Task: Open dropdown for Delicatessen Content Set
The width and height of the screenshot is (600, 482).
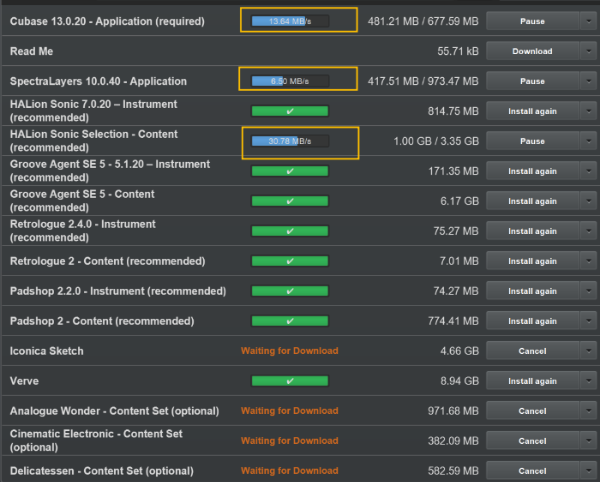Action: click(589, 471)
